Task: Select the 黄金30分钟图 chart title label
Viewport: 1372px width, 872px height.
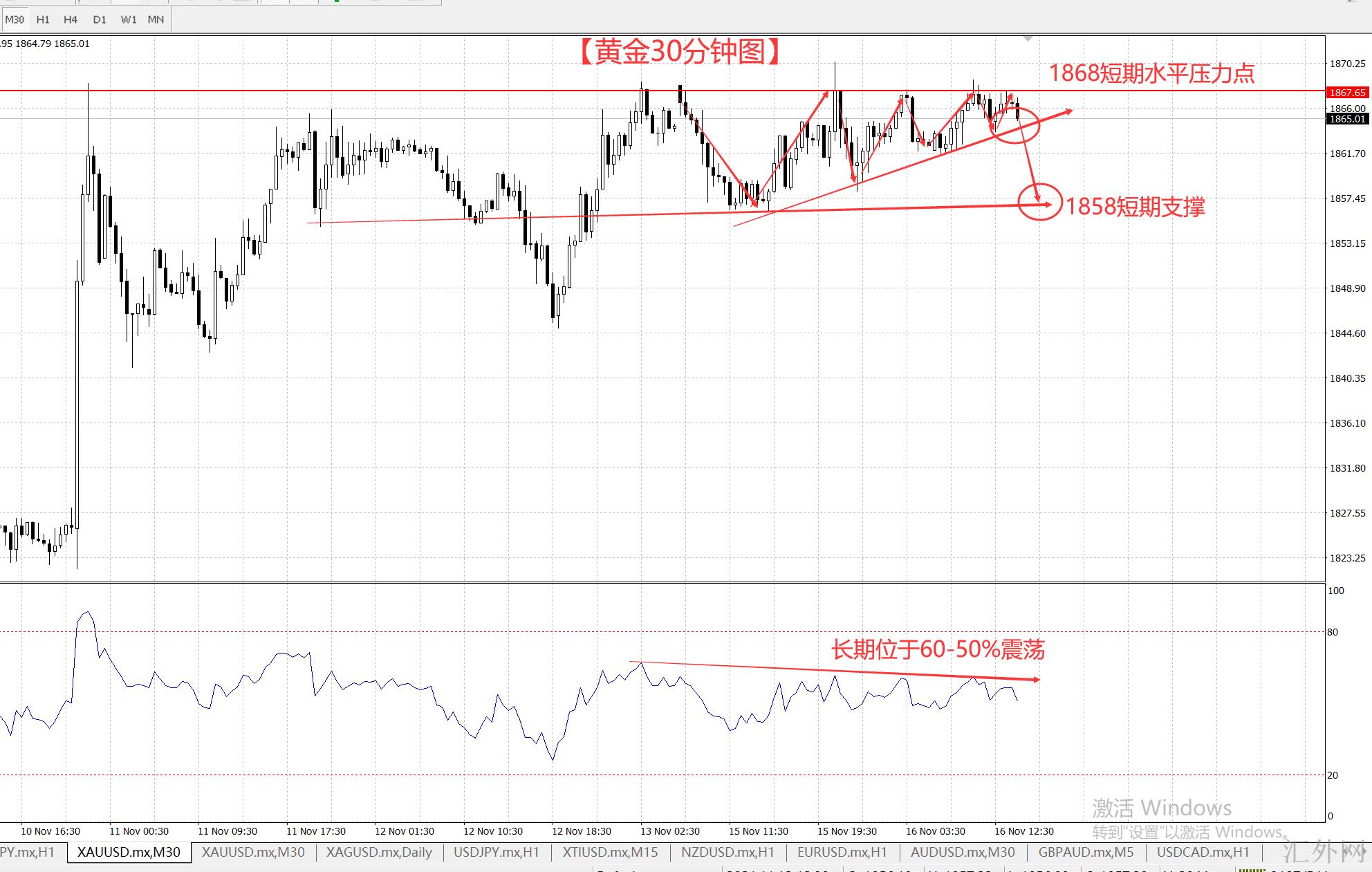Action: (x=680, y=52)
